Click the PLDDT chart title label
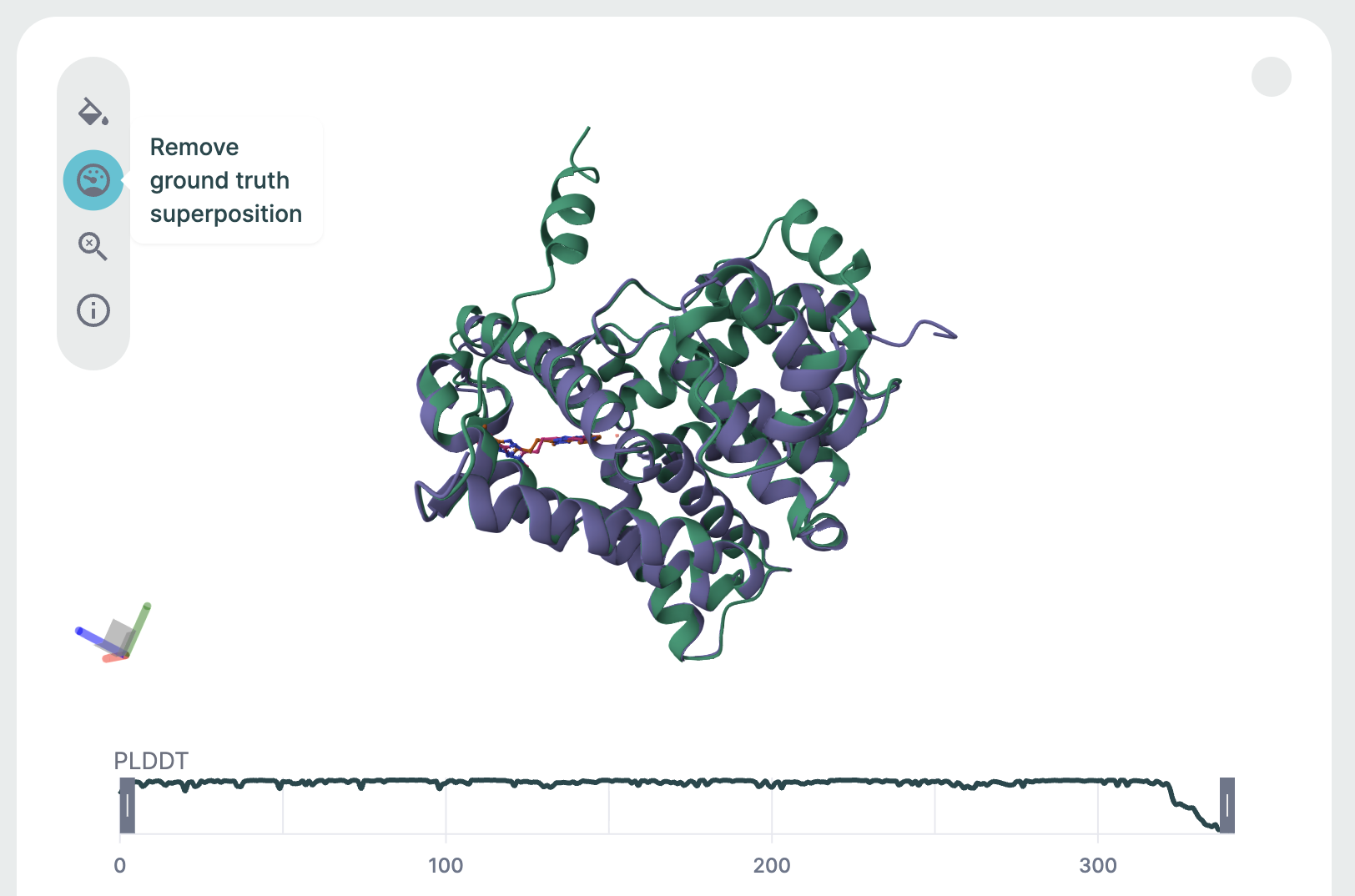Screen dimensions: 1355x896 coord(151,761)
